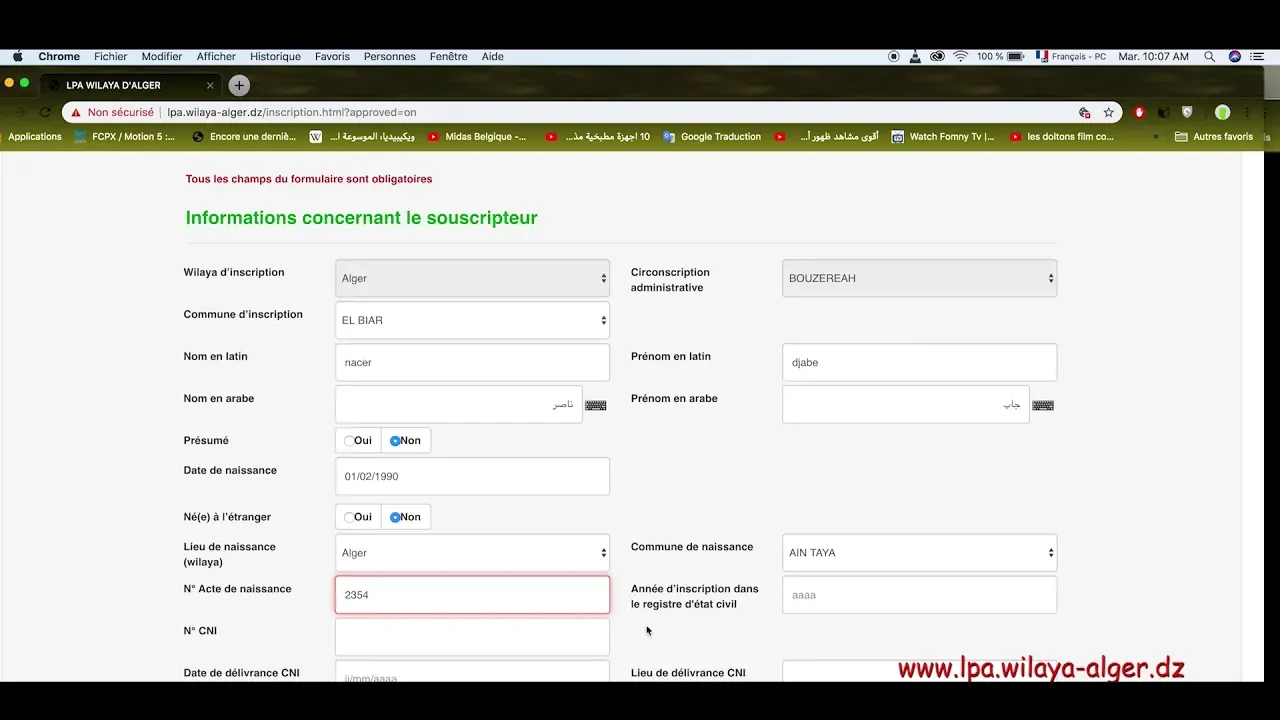1280x720 pixels.
Task: Open the Historique menu
Action: coord(275,57)
